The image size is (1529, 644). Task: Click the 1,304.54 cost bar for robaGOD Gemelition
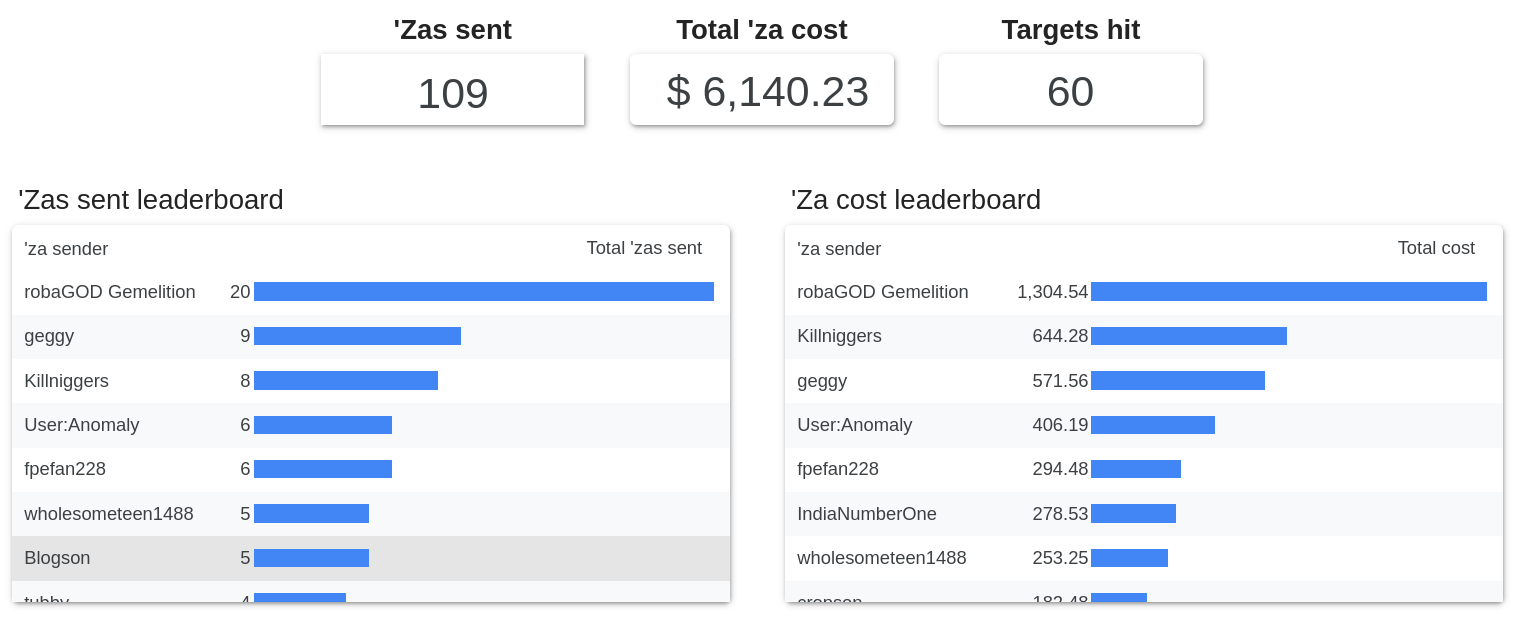[x=1288, y=292]
